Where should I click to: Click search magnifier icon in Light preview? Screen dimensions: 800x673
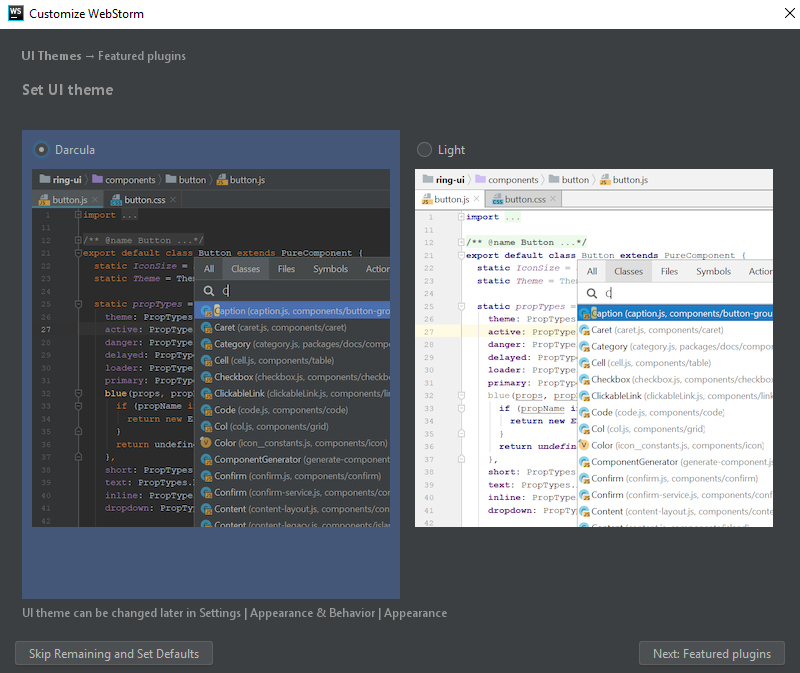591,293
